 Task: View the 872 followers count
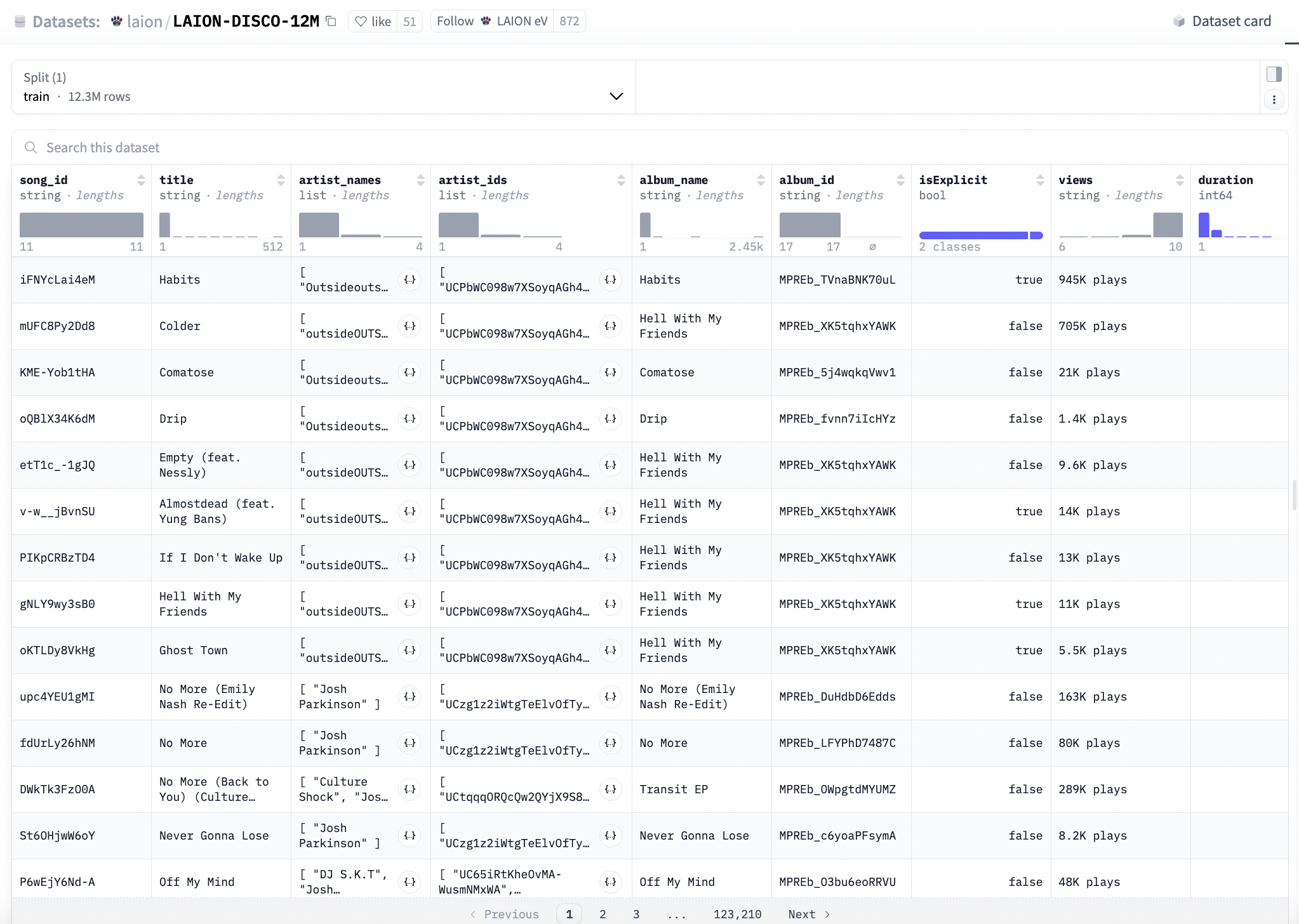[x=570, y=21]
